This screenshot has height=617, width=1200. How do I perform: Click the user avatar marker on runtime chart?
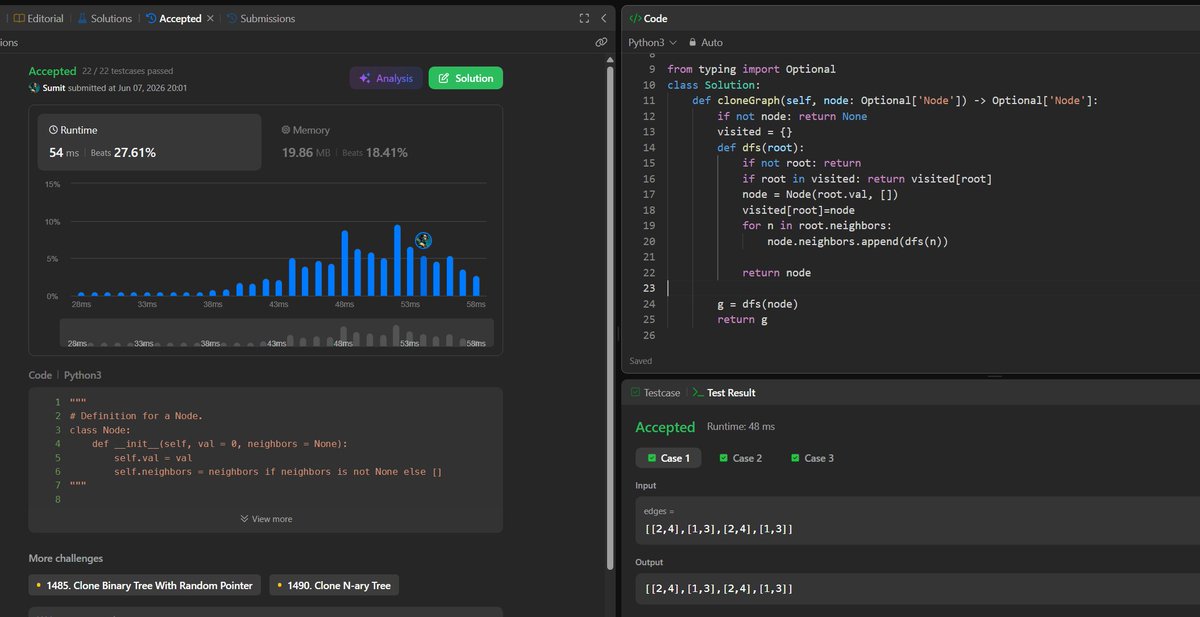[x=424, y=239]
